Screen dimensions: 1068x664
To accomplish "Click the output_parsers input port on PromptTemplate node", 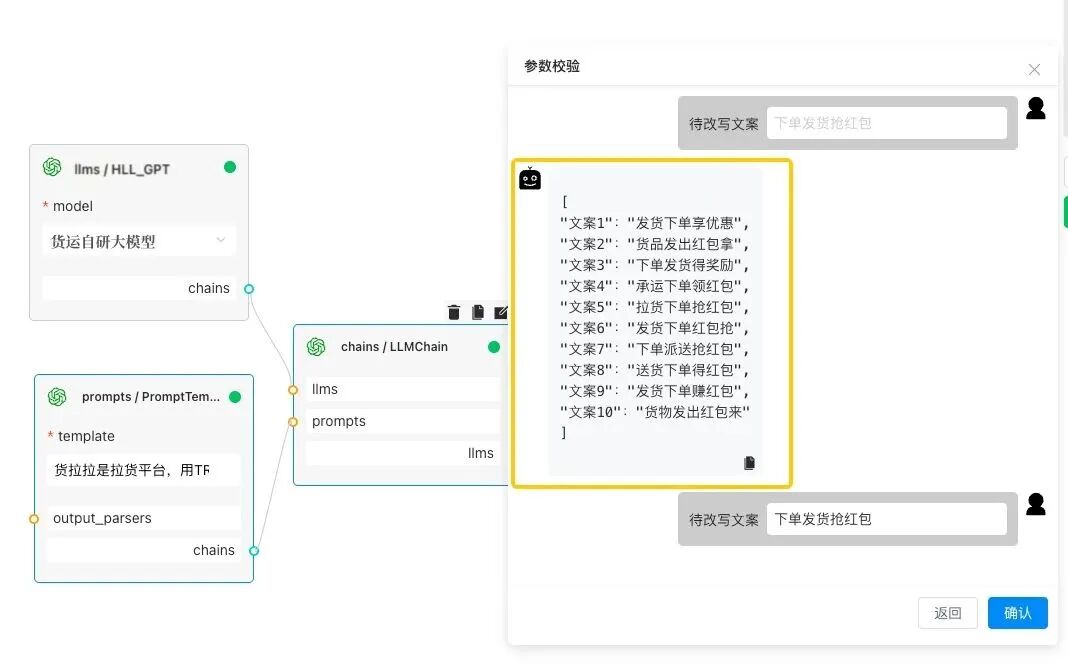I will [34, 519].
